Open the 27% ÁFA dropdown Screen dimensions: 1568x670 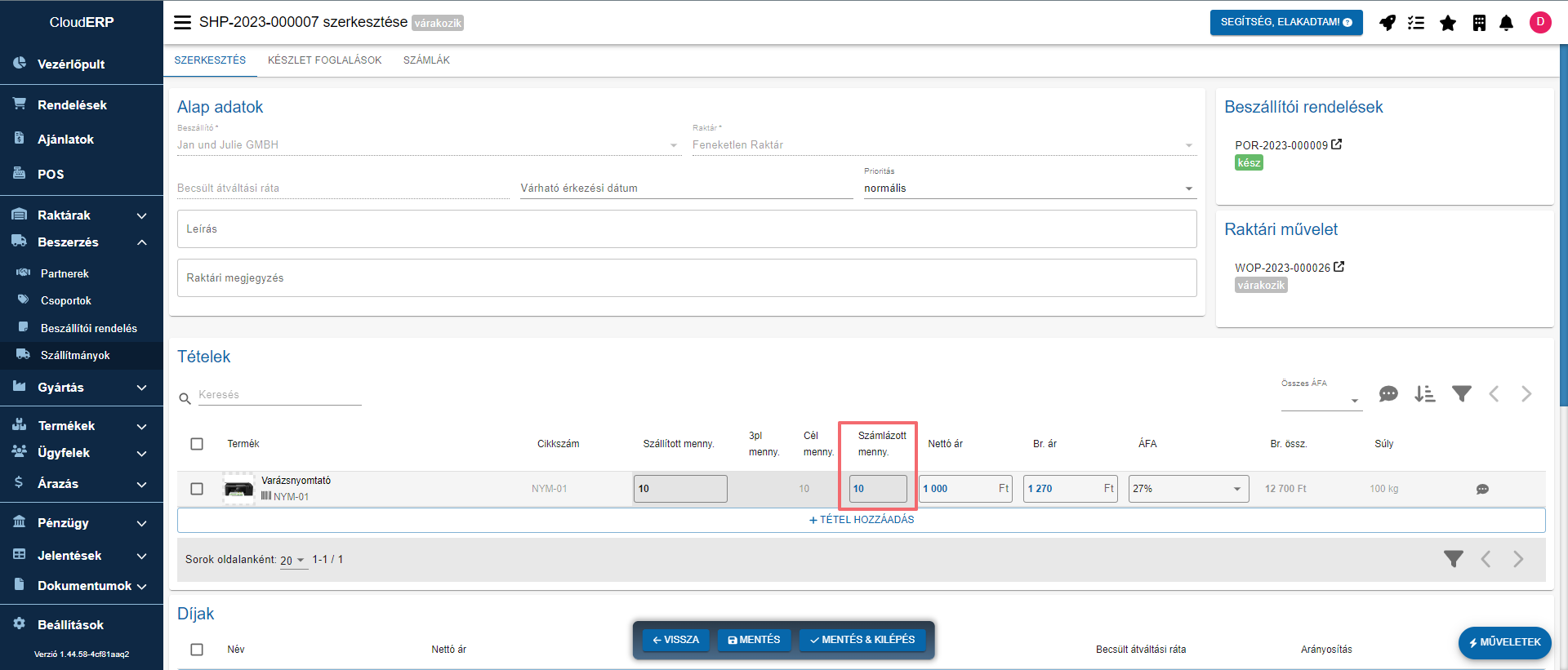click(1188, 489)
